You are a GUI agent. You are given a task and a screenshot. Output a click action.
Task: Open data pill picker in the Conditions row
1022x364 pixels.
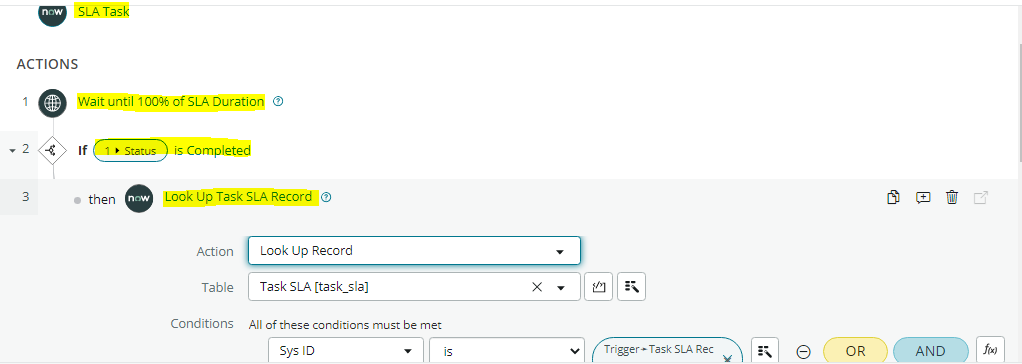pos(766,351)
